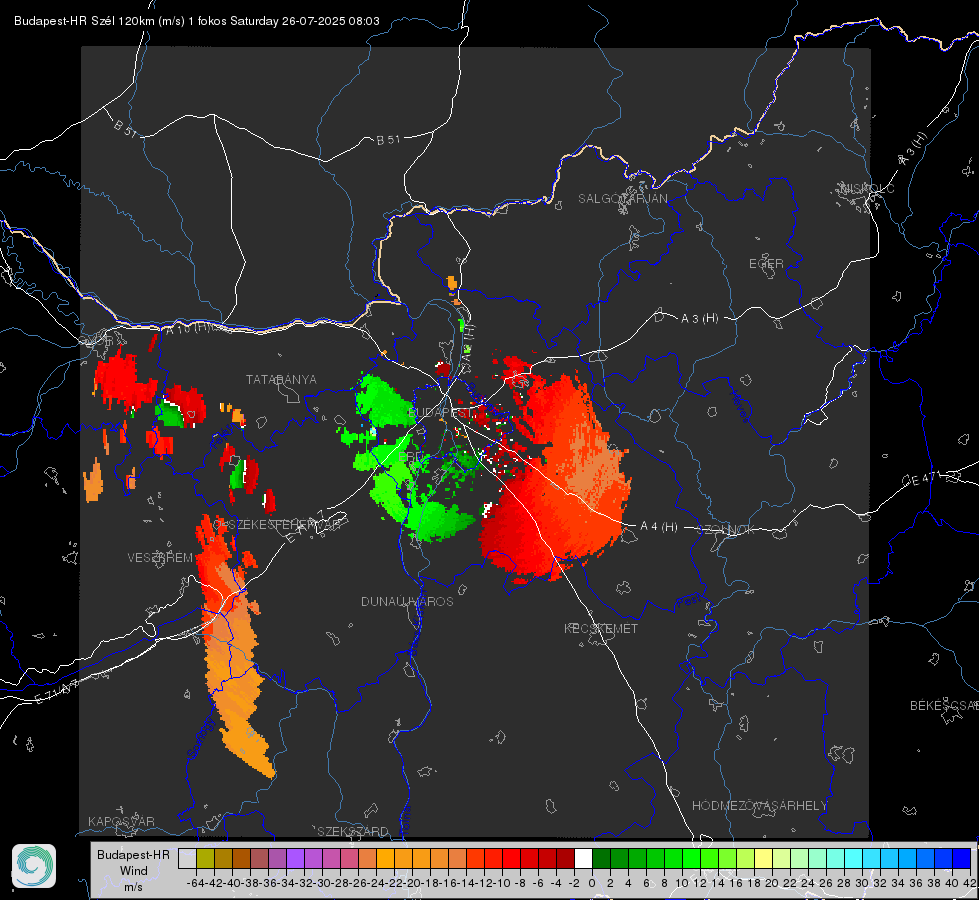Click the BUDAPEST city label
The width and height of the screenshot is (979, 900).
[439, 412]
